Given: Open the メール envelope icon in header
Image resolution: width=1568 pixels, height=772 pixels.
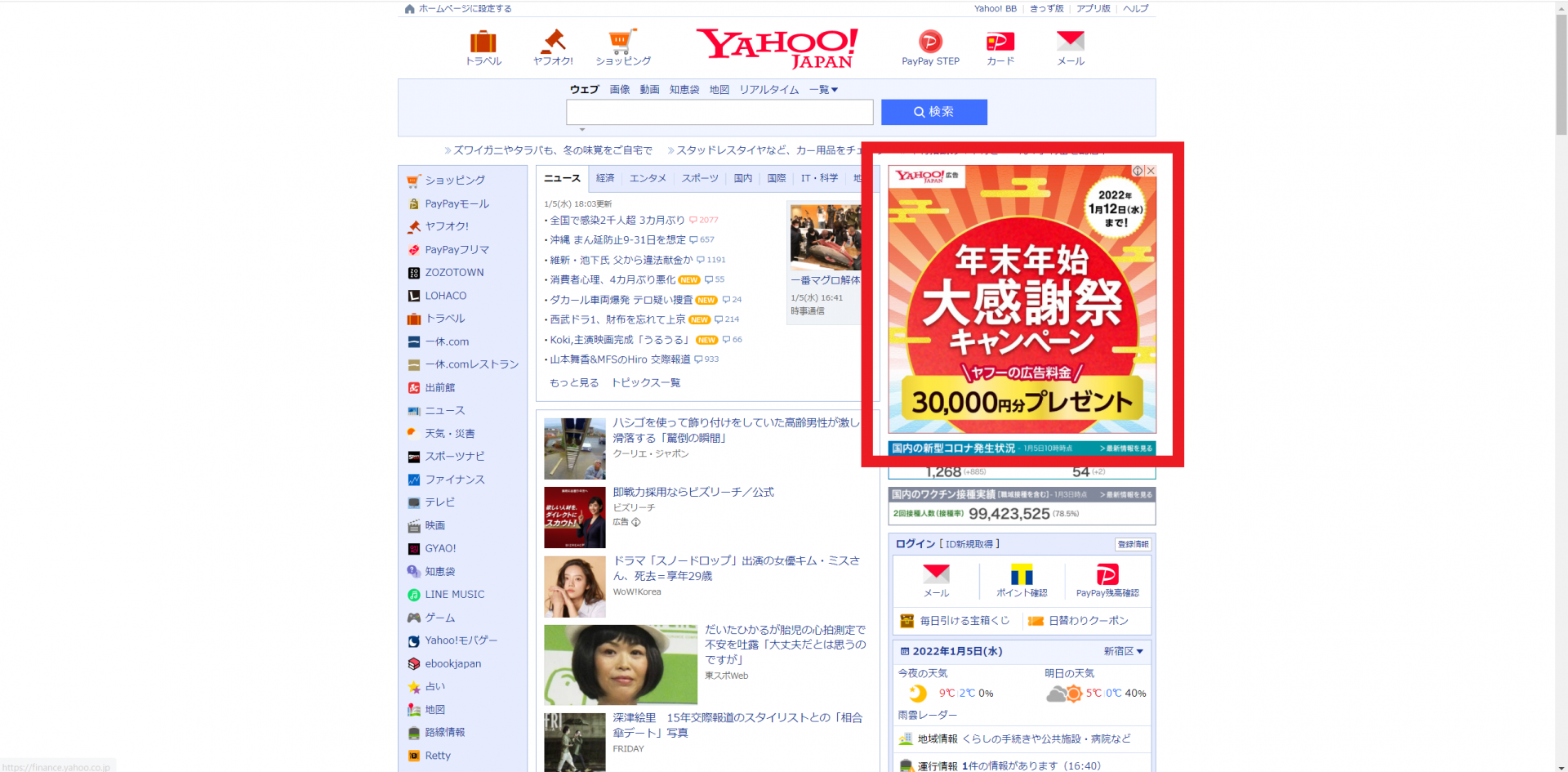Looking at the screenshot, I should coord(1071,41).
